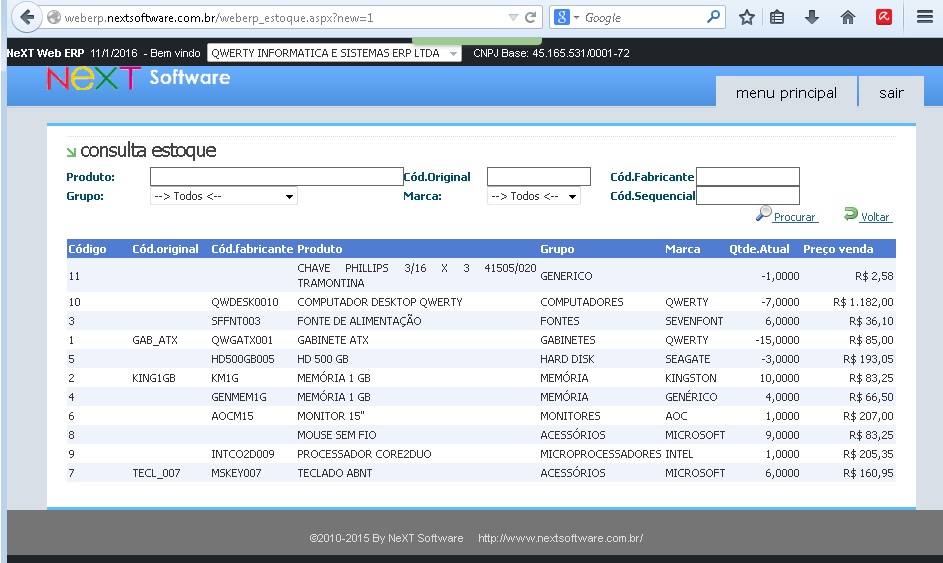Open the bookmarks list icon
This screenshot has width=943, height=563.
click(x=777, y=17)
